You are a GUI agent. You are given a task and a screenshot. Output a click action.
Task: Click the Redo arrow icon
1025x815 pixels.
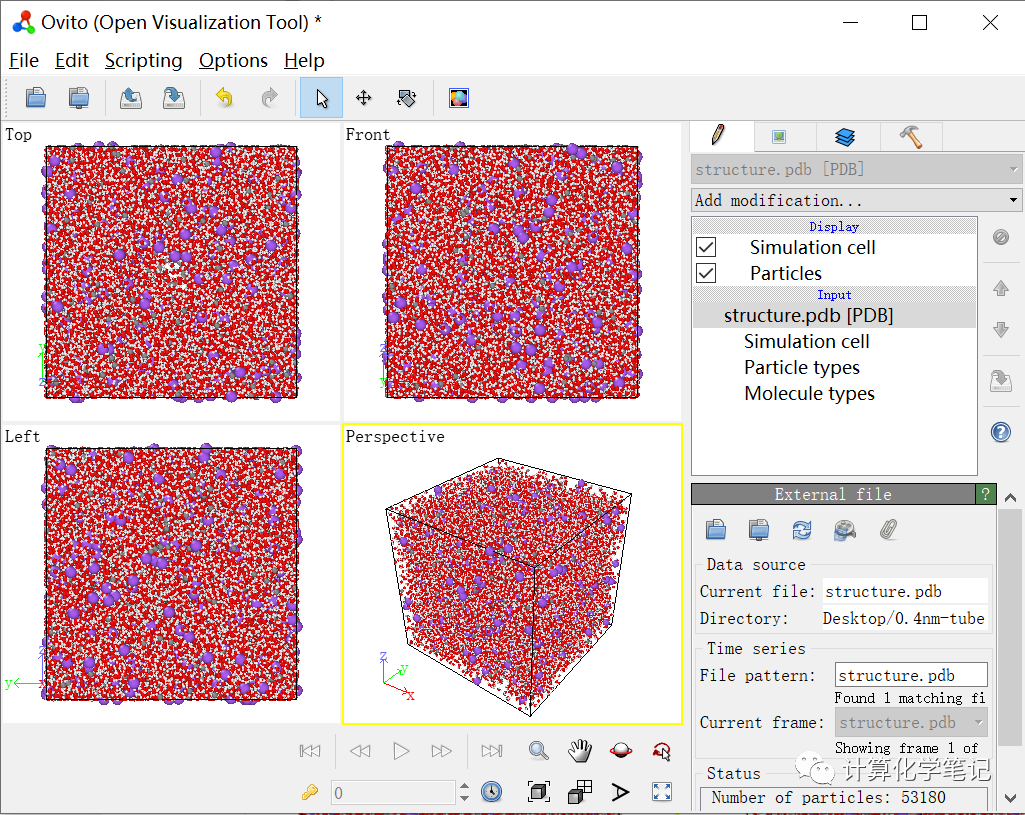tap(269, 98)
